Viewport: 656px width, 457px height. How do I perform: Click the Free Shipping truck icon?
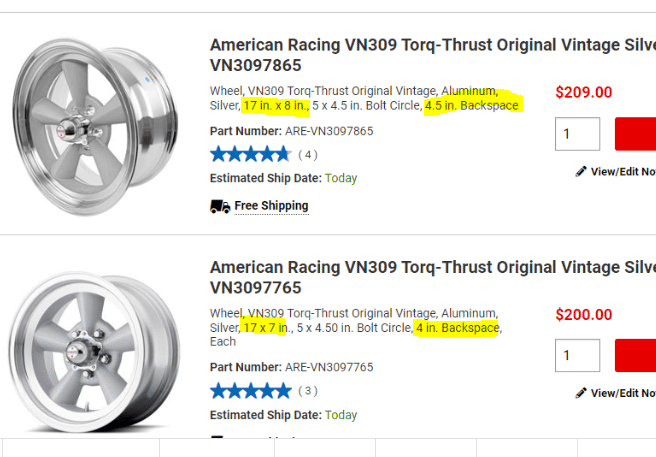(220, 206)
